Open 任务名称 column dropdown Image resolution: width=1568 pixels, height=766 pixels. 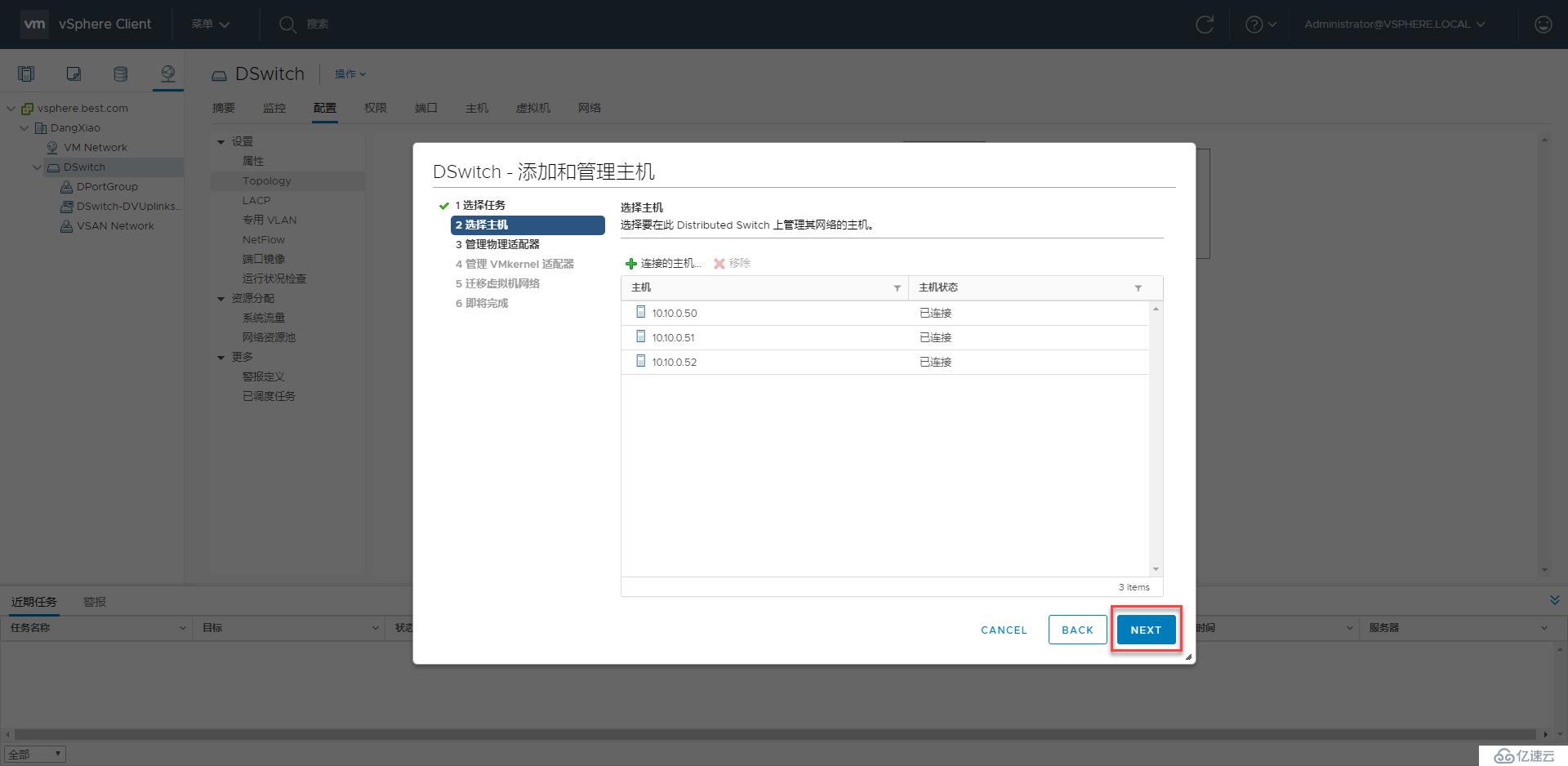point(182,628)
